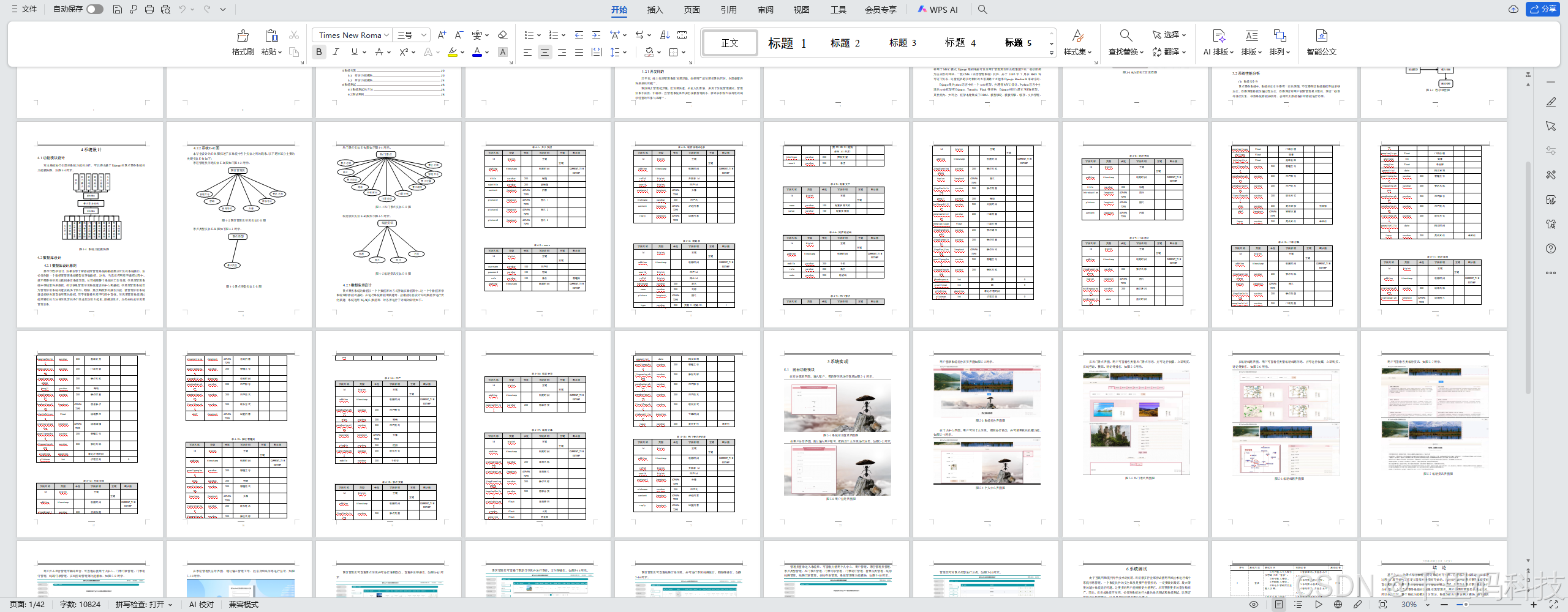Open the font size (三号) dropdown
The width and height of the screenshot is (1568, 612).
[423, 35]
